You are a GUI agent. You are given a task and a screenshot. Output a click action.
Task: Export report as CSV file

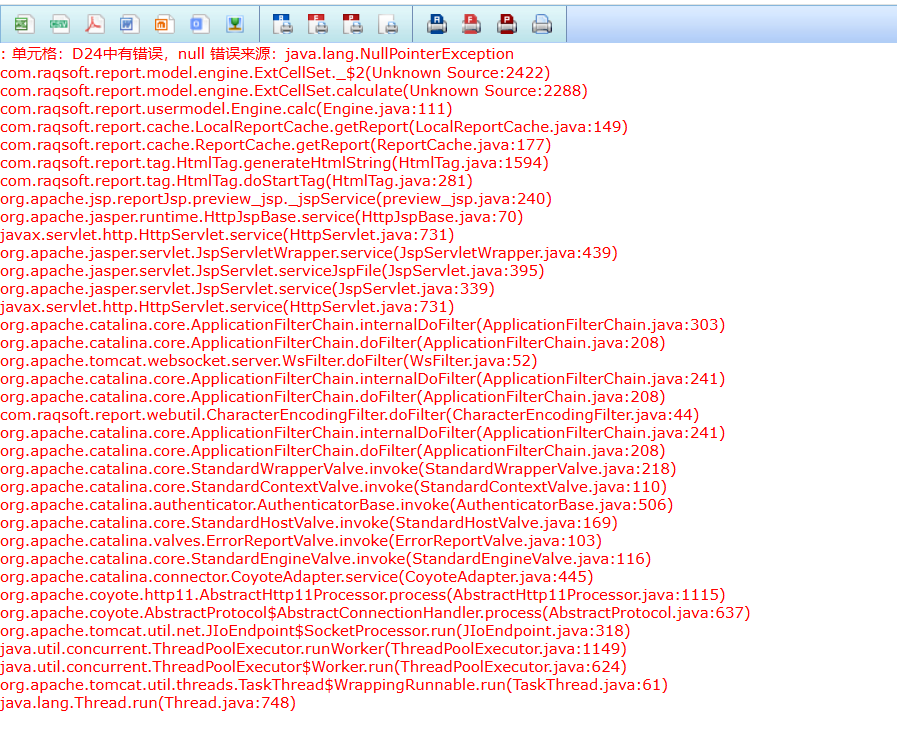59,24
